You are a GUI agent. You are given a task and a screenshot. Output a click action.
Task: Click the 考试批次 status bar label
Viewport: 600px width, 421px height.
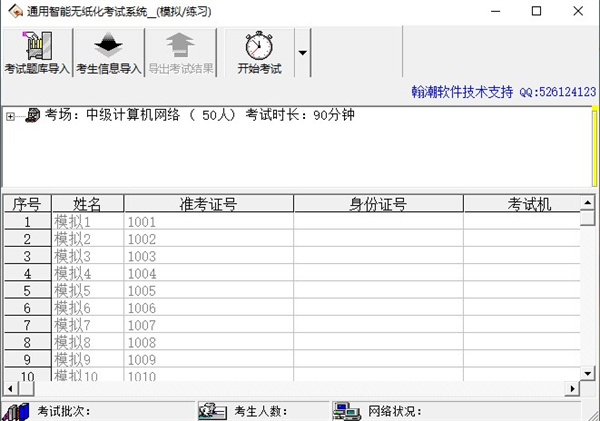(64, 411)
